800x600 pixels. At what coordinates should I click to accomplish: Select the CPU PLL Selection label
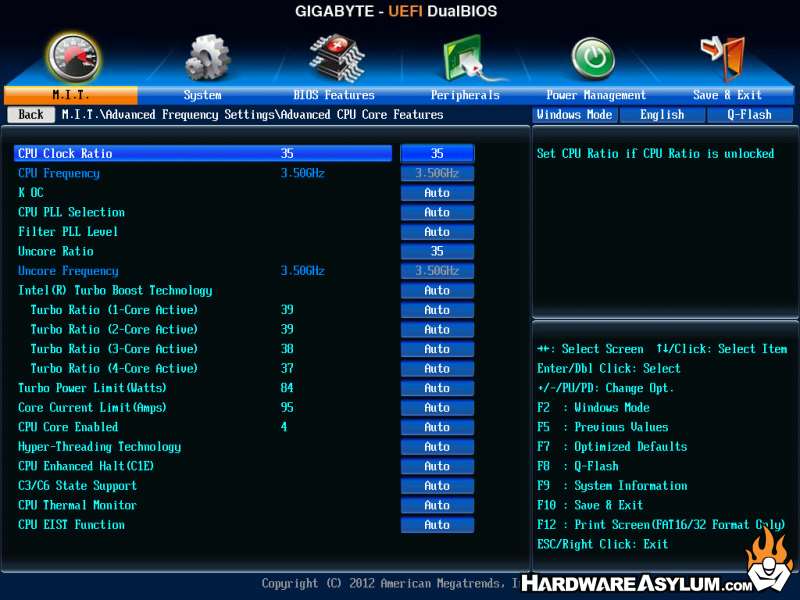pyautogui.click(x=71, y=212)
